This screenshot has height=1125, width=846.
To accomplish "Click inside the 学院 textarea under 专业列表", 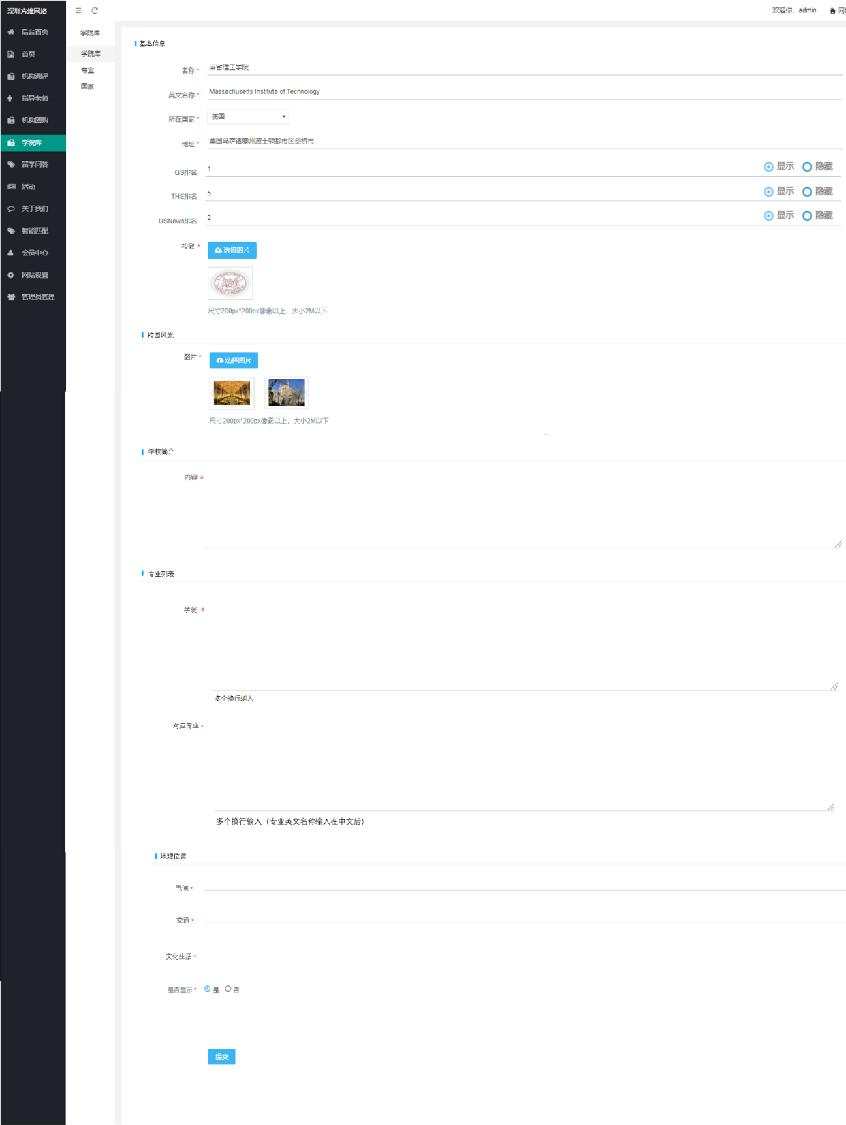I will (x=526, y=646).
